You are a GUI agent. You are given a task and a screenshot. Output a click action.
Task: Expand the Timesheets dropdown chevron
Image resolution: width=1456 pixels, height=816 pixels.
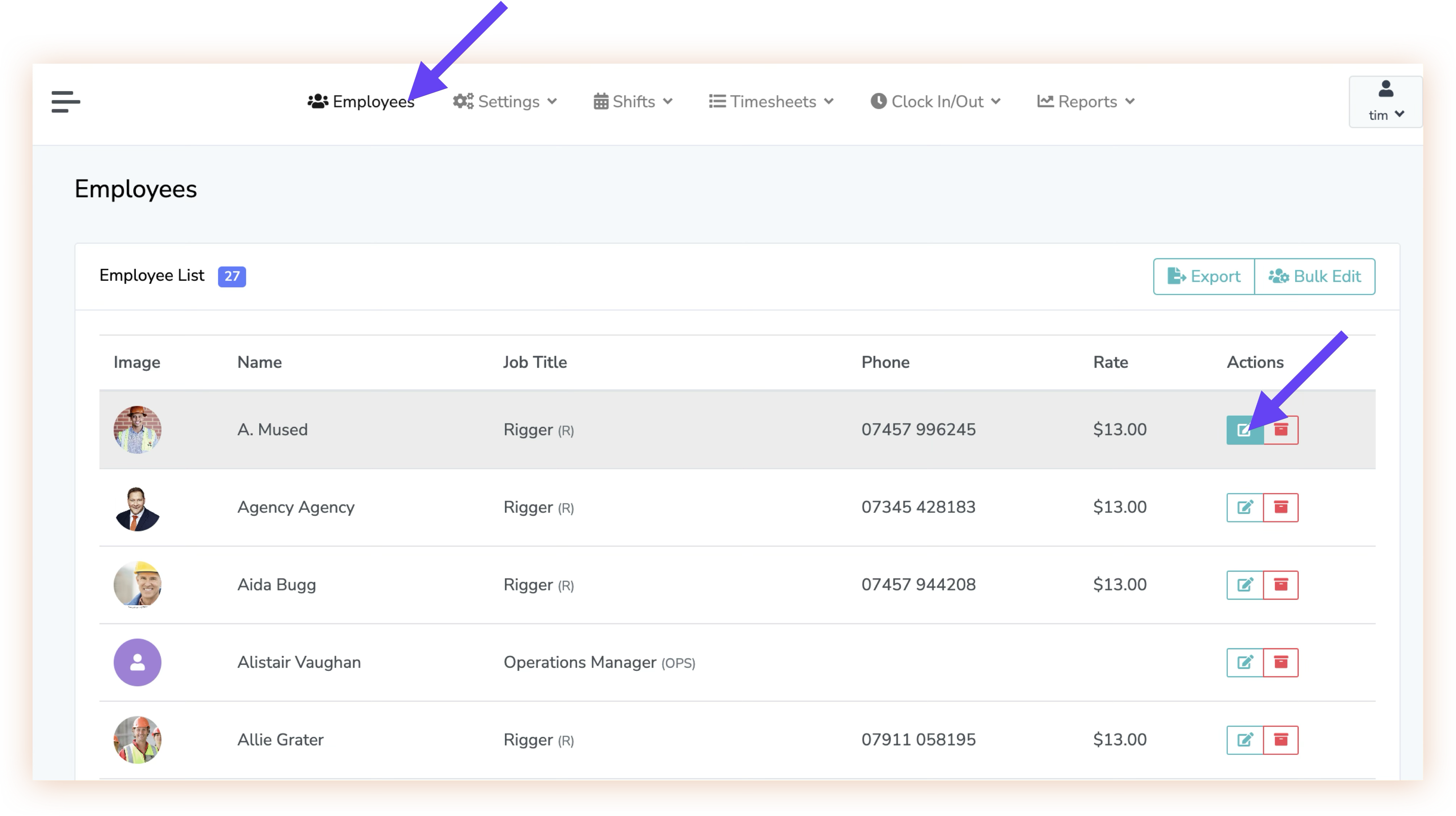(829, 102)
